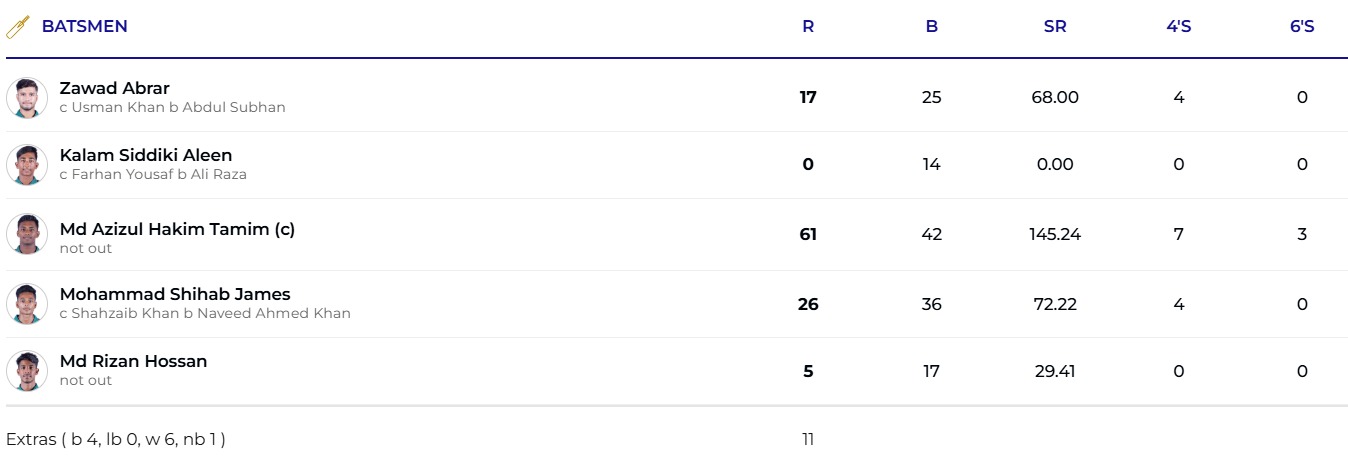Click Zawad Abrar's dismissal details text
This screenshot has height=464, width=1348.
coord(172,107)
